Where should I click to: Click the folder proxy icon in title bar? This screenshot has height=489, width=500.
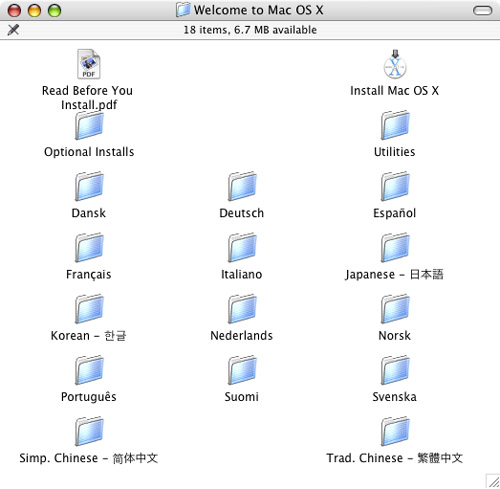(x=183, y=10)
